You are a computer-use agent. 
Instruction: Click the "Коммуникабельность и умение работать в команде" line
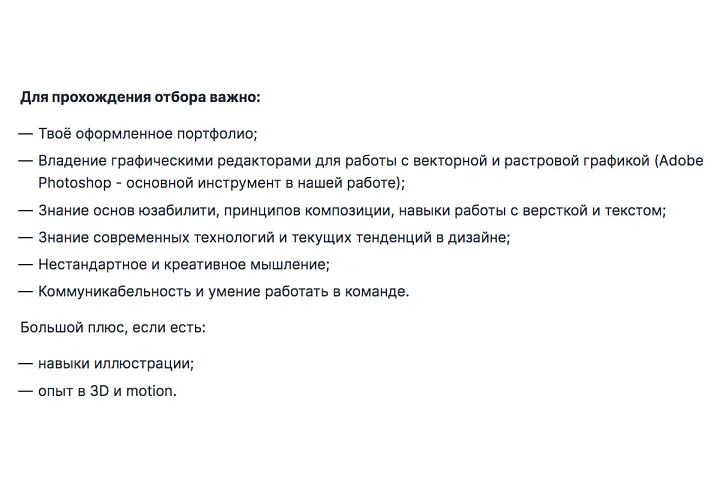[223, 292]
